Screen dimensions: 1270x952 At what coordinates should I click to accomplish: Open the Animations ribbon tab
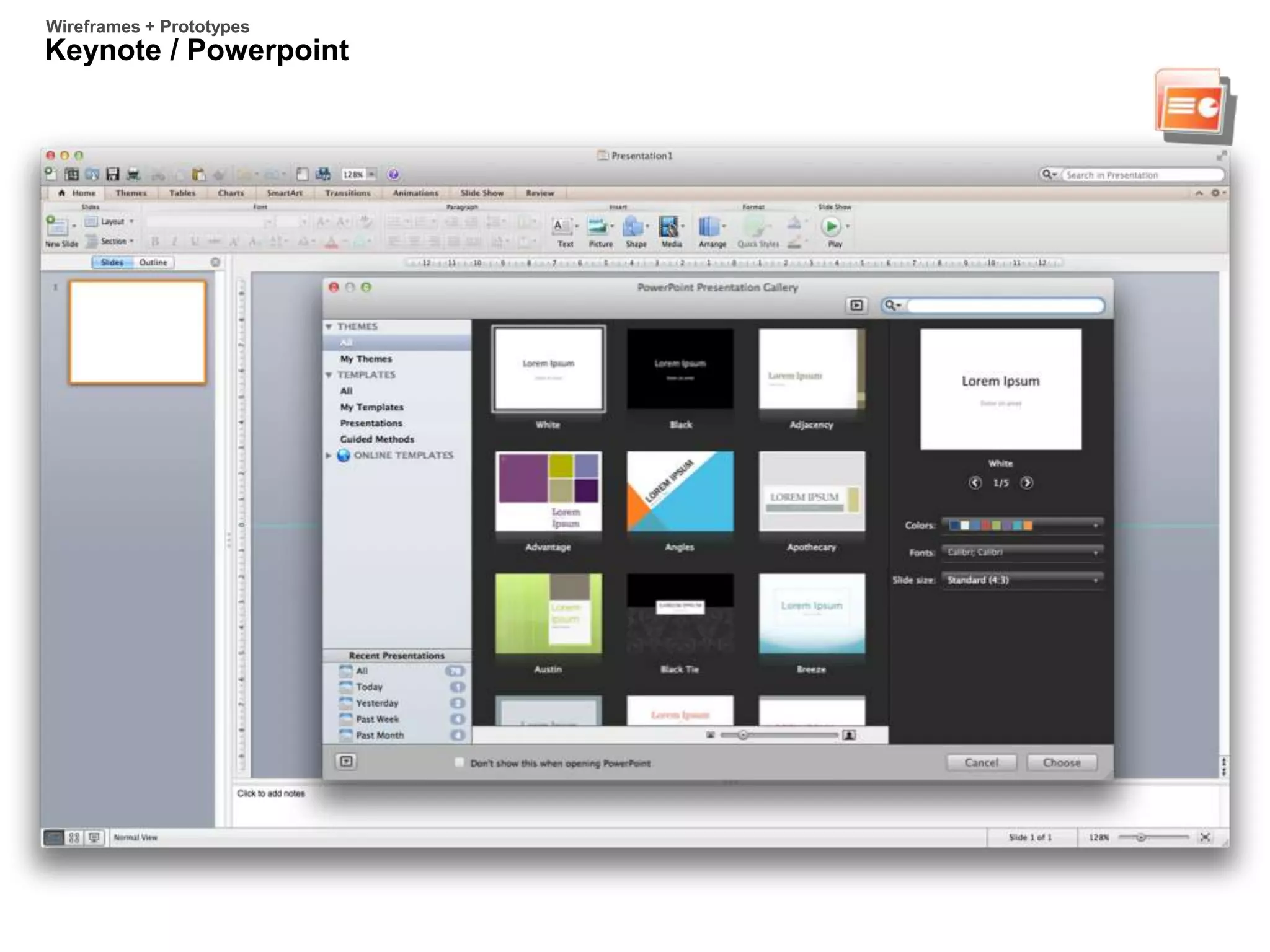415,193
